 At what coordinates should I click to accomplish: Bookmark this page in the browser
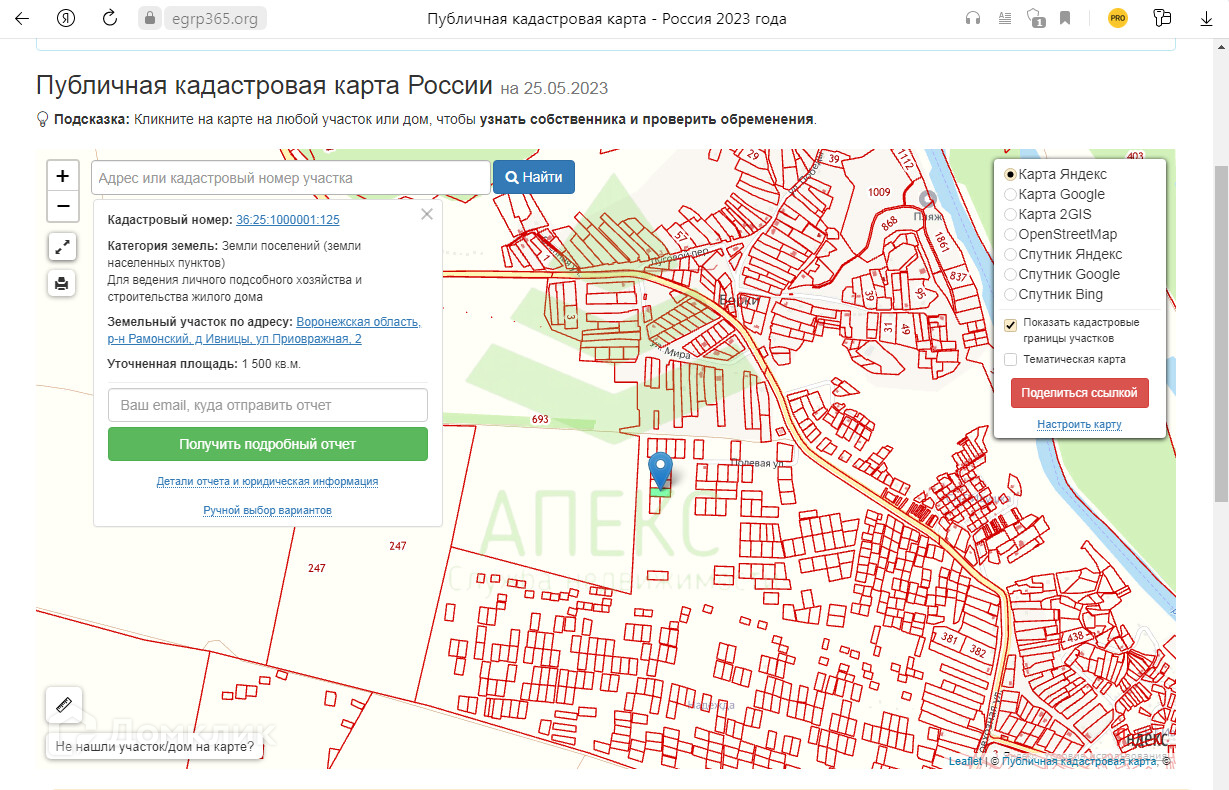tap(1065, 18)
